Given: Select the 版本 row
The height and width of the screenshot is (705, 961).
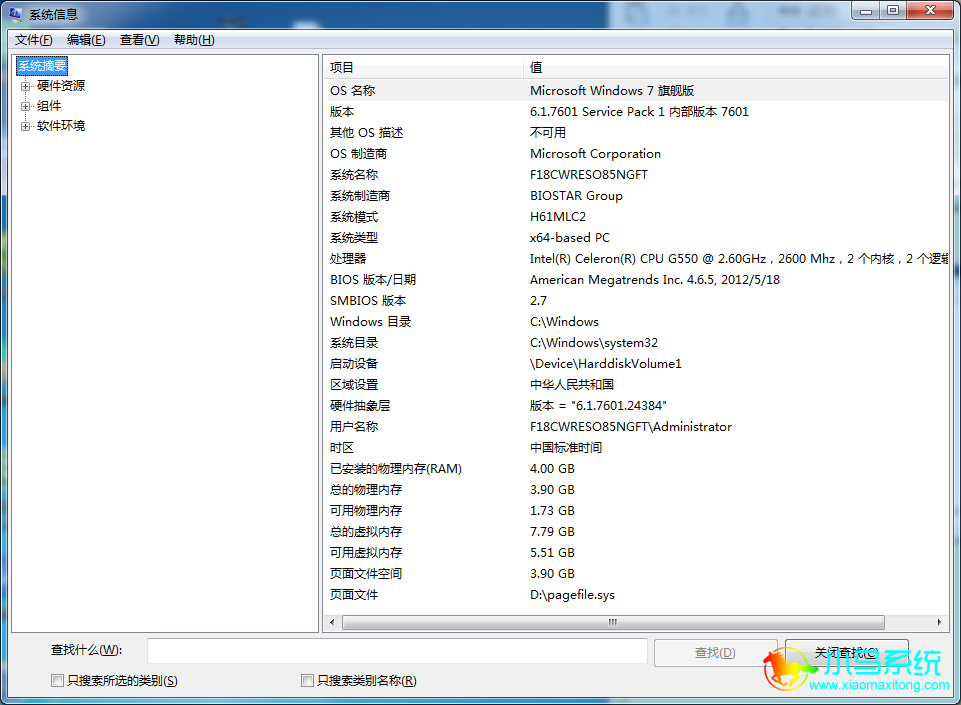Looking at the screenshot, I should coord(636,112).
